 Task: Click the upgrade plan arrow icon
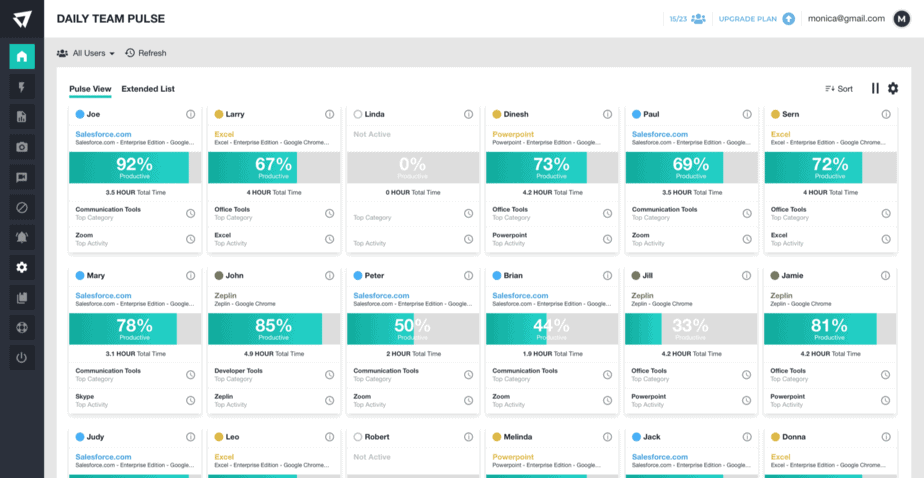pos(788,19)
